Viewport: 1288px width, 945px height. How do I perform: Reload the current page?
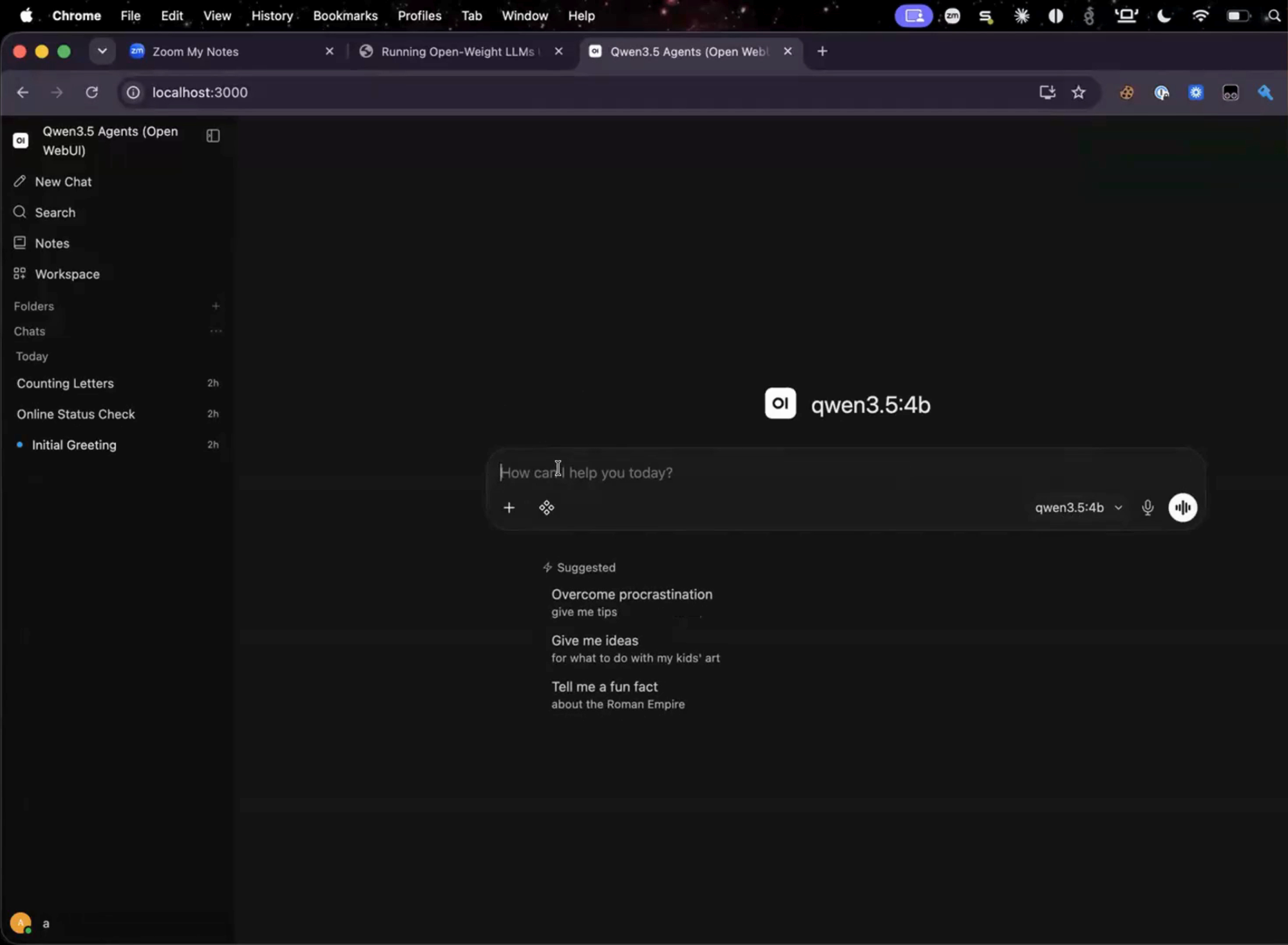tap(92, 93)
